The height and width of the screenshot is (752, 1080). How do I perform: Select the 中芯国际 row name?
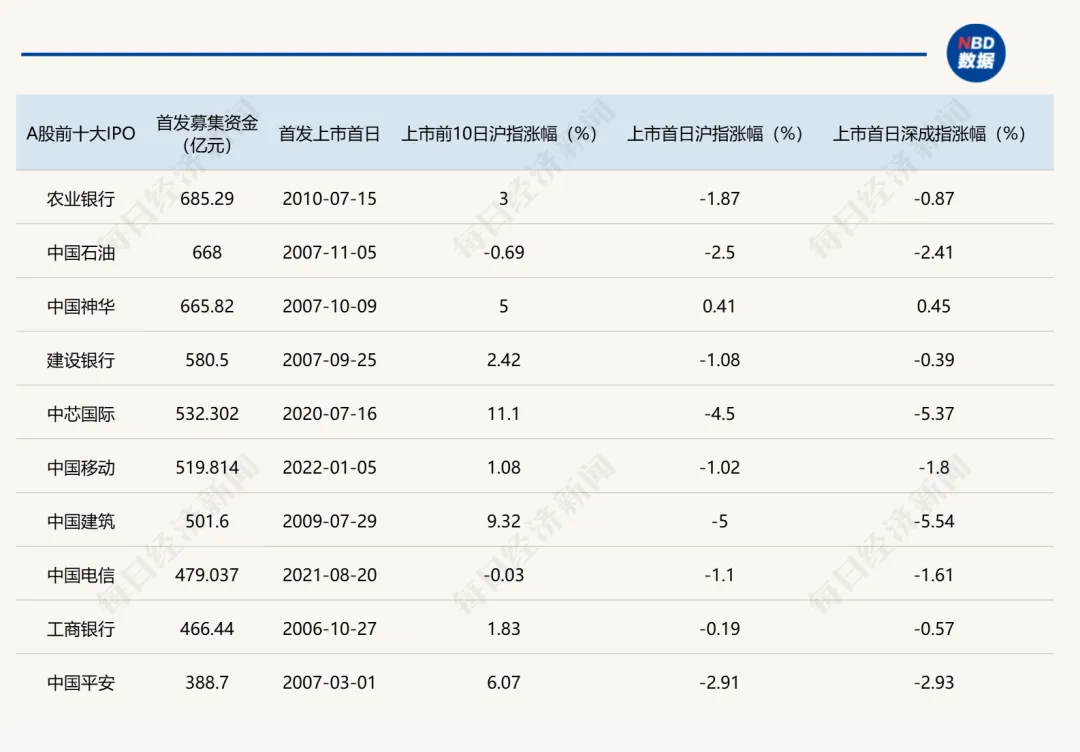pos(81,414)
